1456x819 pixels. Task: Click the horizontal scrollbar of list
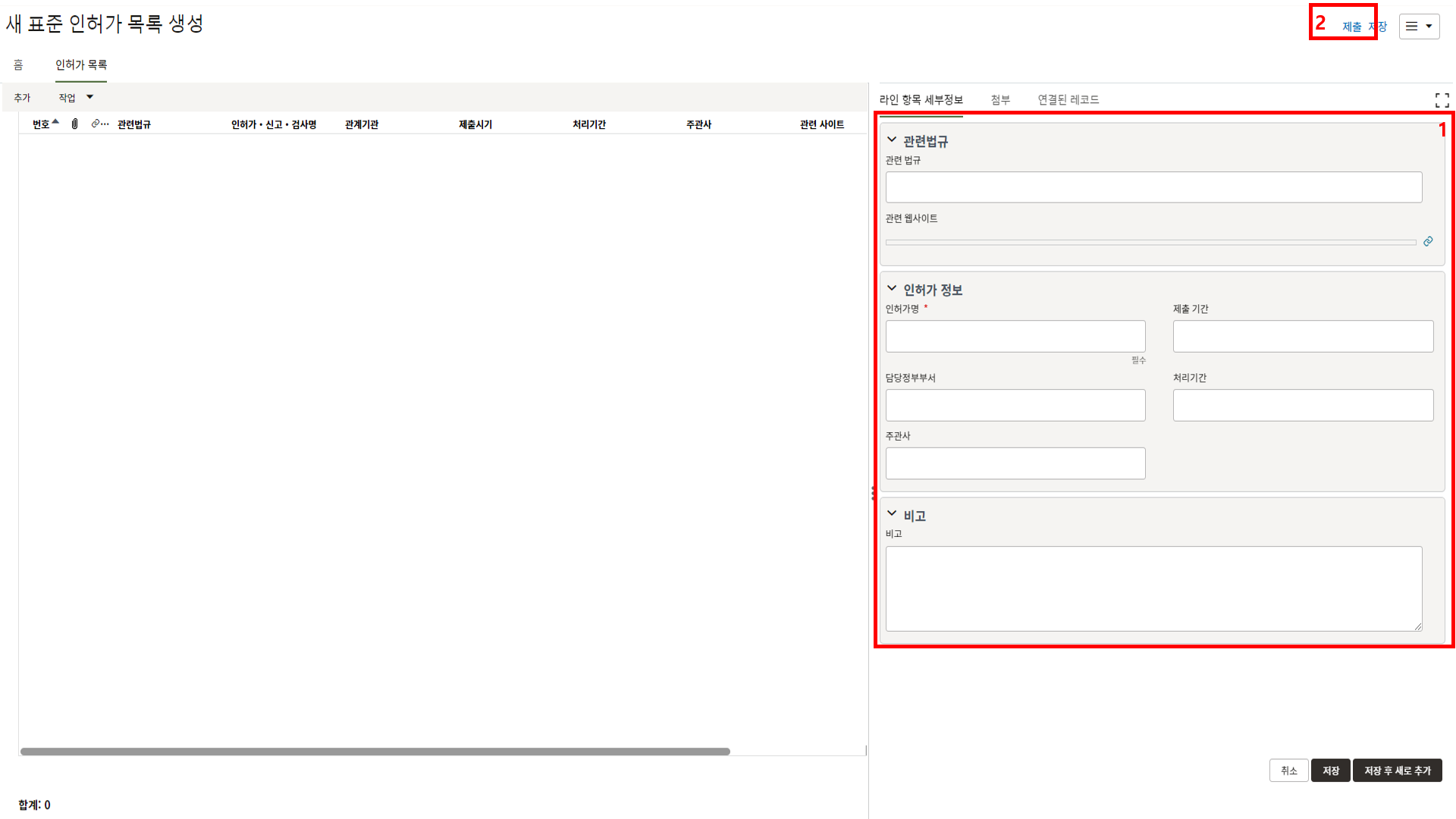coord(375,752)
